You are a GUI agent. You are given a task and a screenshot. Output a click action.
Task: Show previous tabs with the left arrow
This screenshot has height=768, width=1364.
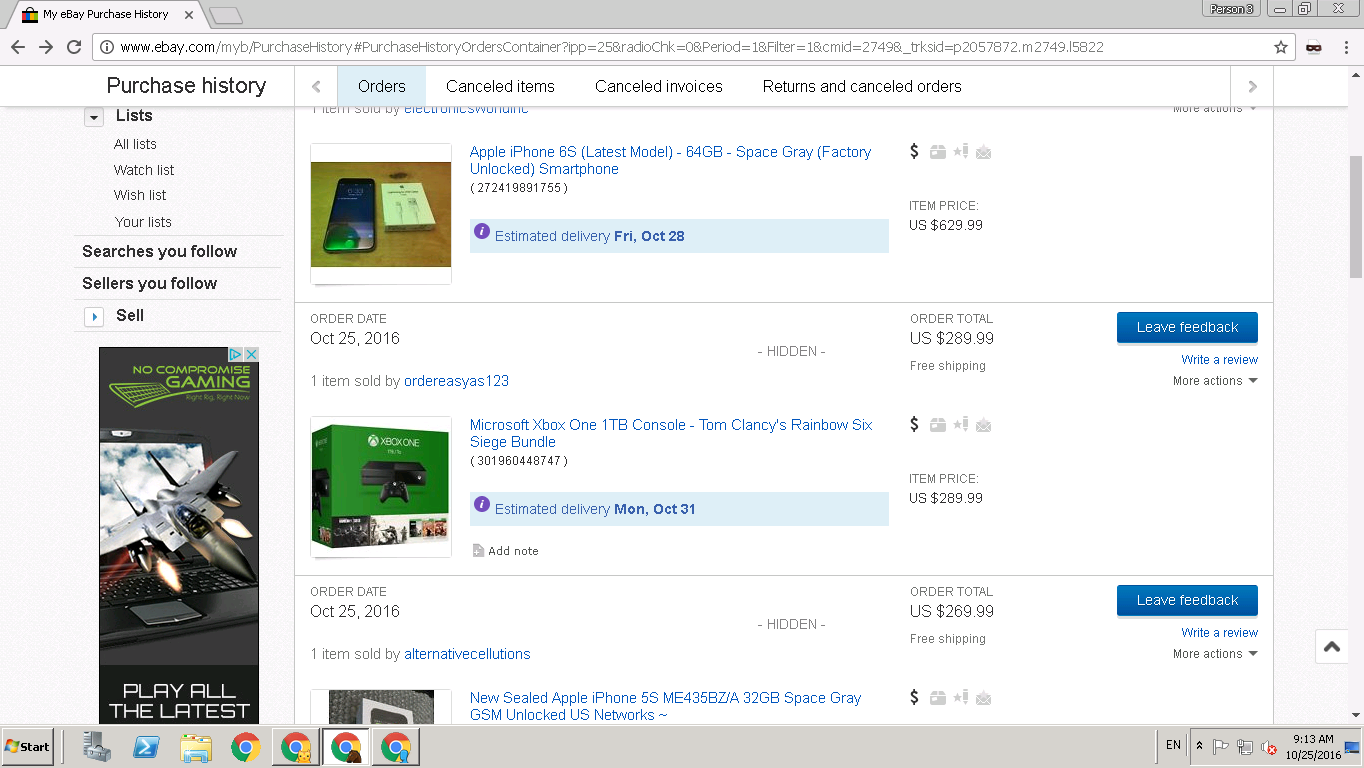(316, 86)
